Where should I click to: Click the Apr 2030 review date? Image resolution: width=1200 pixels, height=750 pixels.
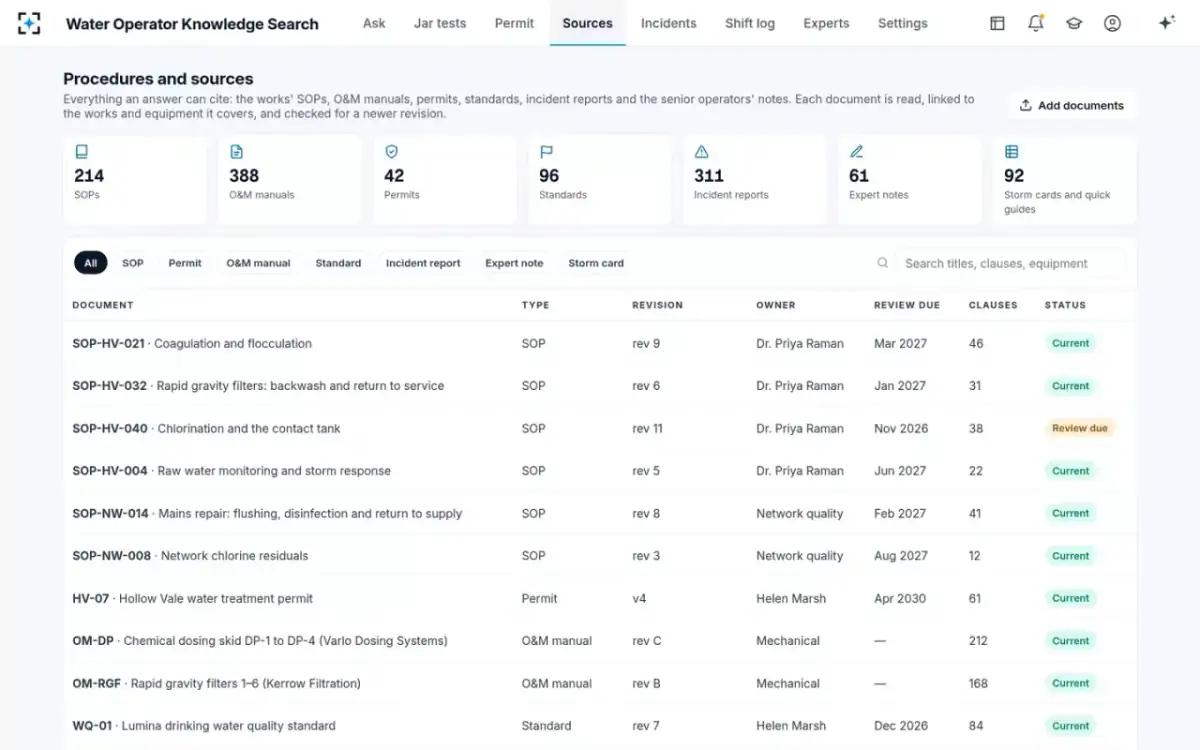coord(900,598)
